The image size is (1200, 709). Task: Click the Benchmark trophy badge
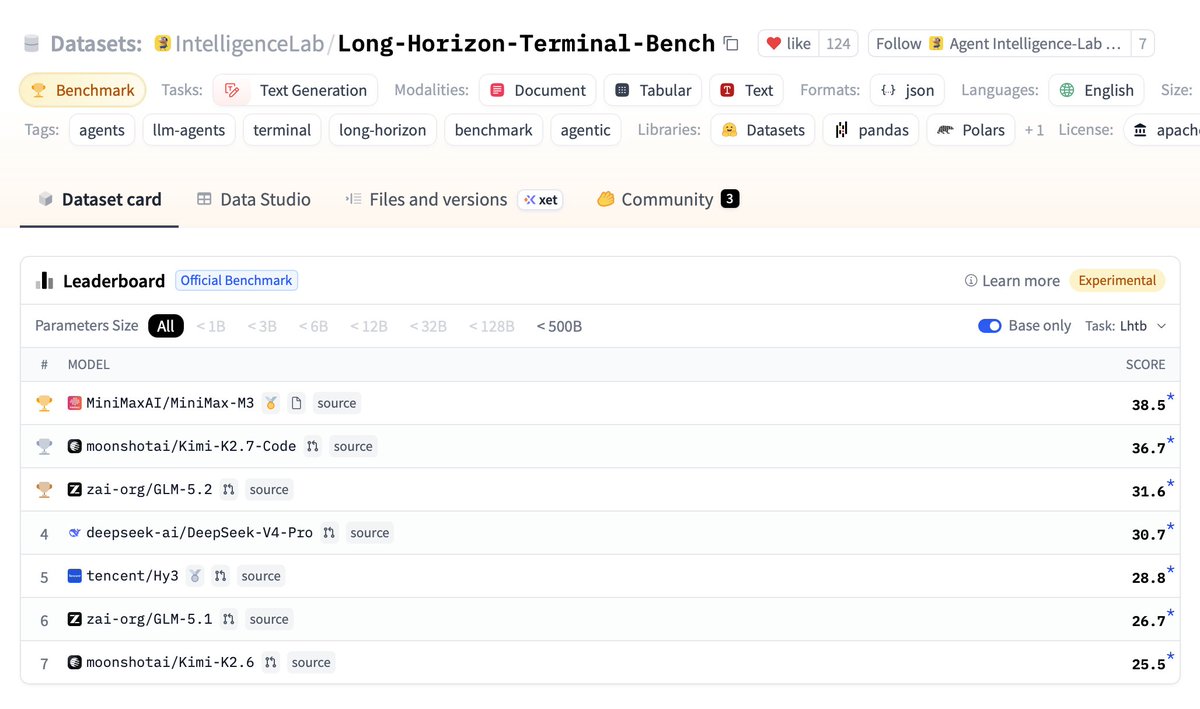click(x=83, y=90)
